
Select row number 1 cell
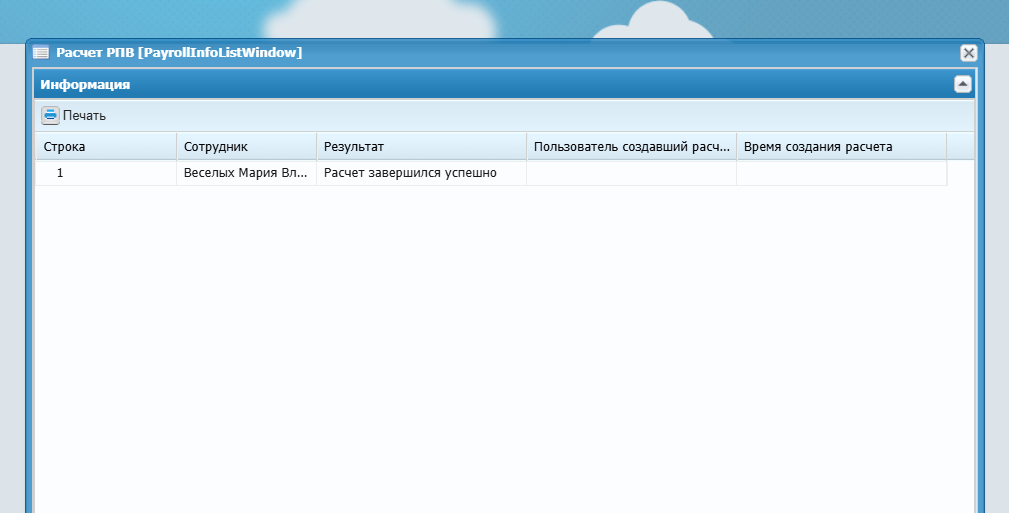106,173
